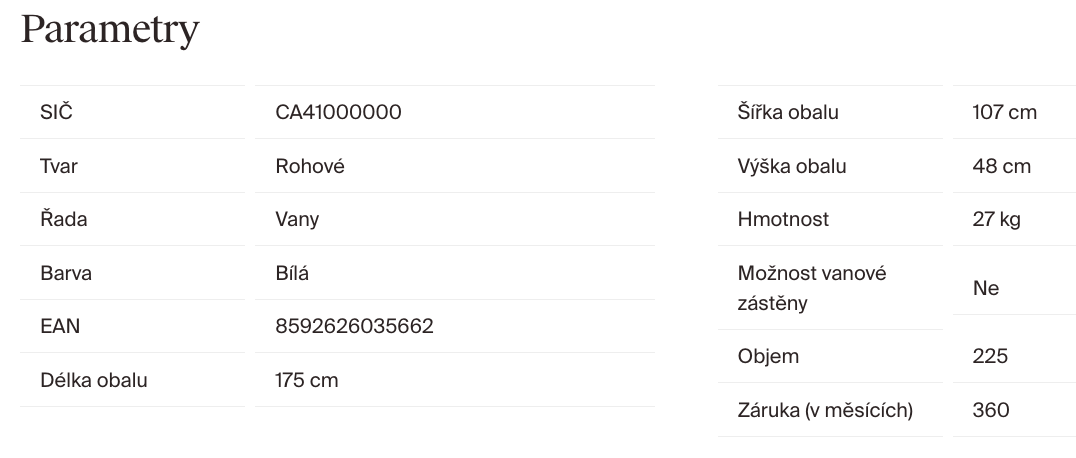Image resolution: width=1076 pixels, height=458 pixels.
Task: Click the Hmotnost label
Action: [x=783, y=219]
